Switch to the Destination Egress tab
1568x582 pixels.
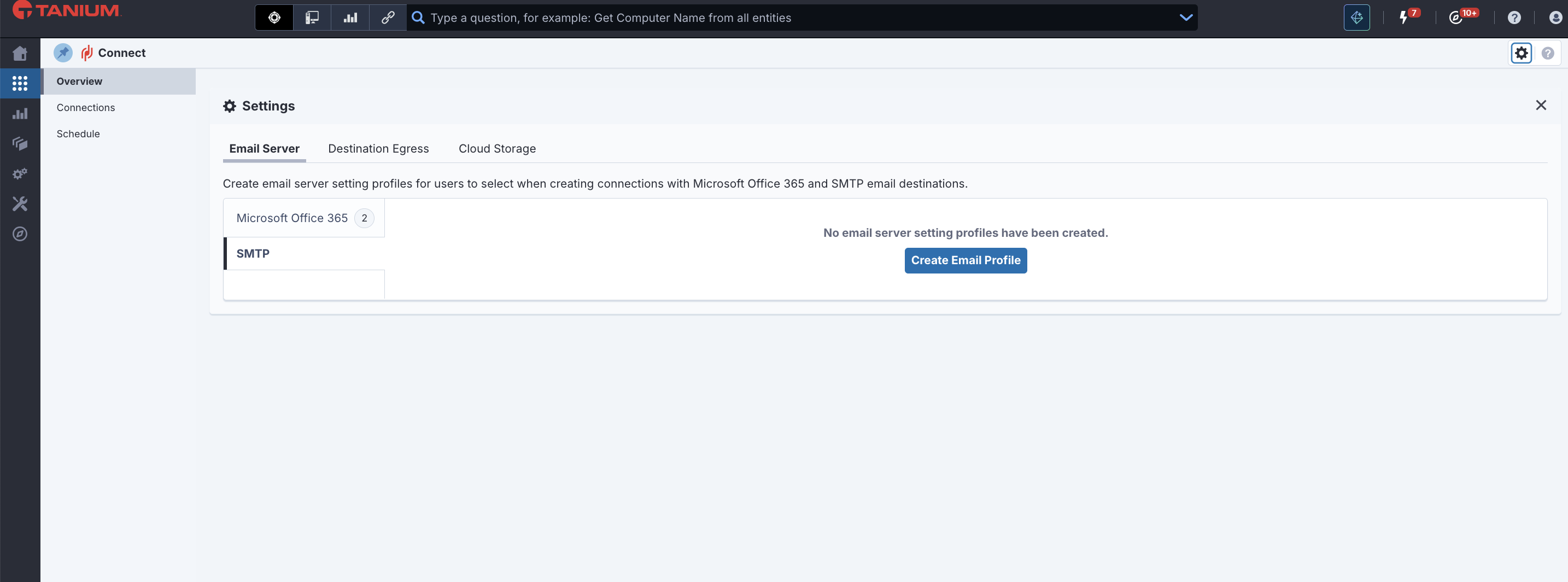pos(378,149)
